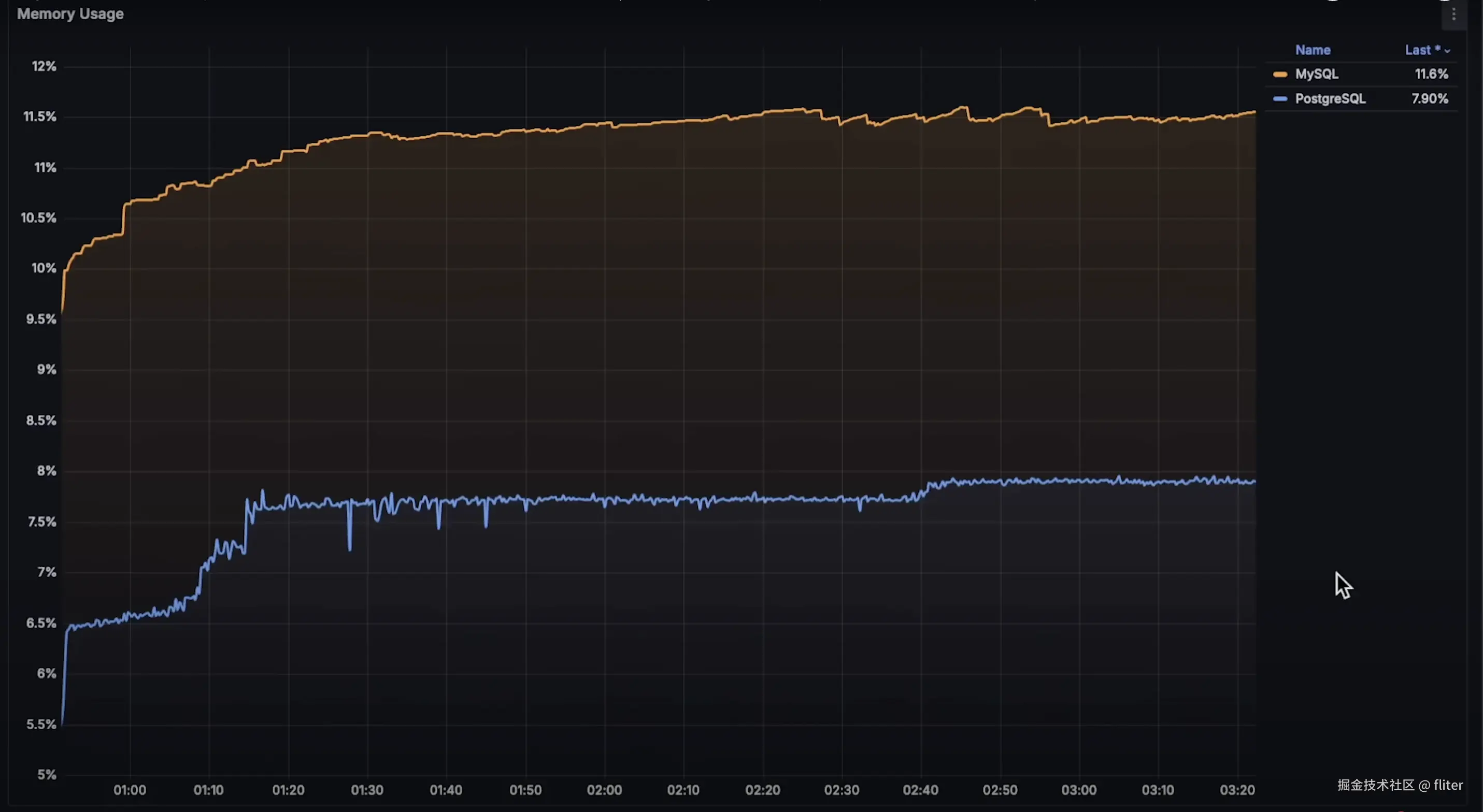Click the 12% y-axis label
1483x812 pixels.
44,66
